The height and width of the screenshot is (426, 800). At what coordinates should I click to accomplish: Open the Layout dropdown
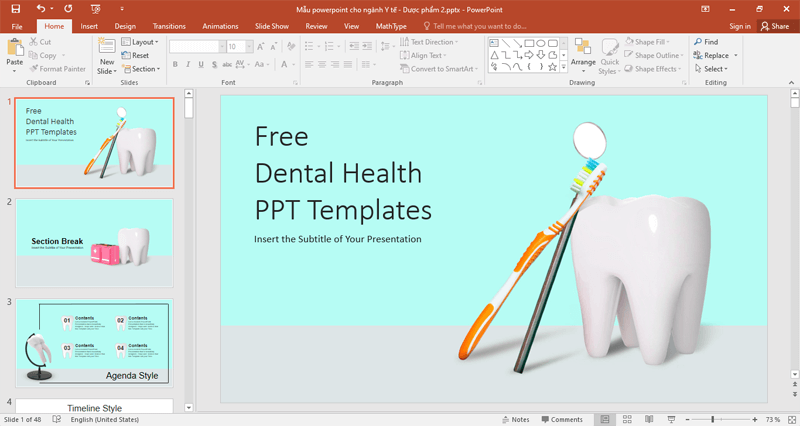[x=140, y=42]
